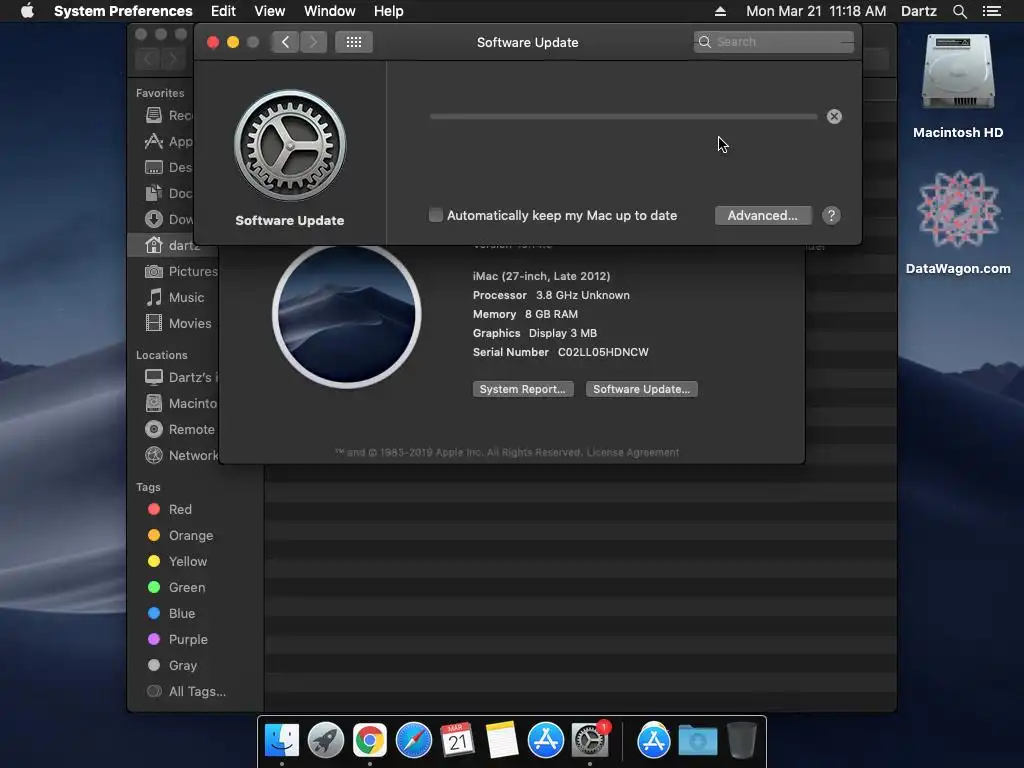The width and height of the screenshot is (1024, 768).
Task: Open the License Agreement link
Action: 633,453
